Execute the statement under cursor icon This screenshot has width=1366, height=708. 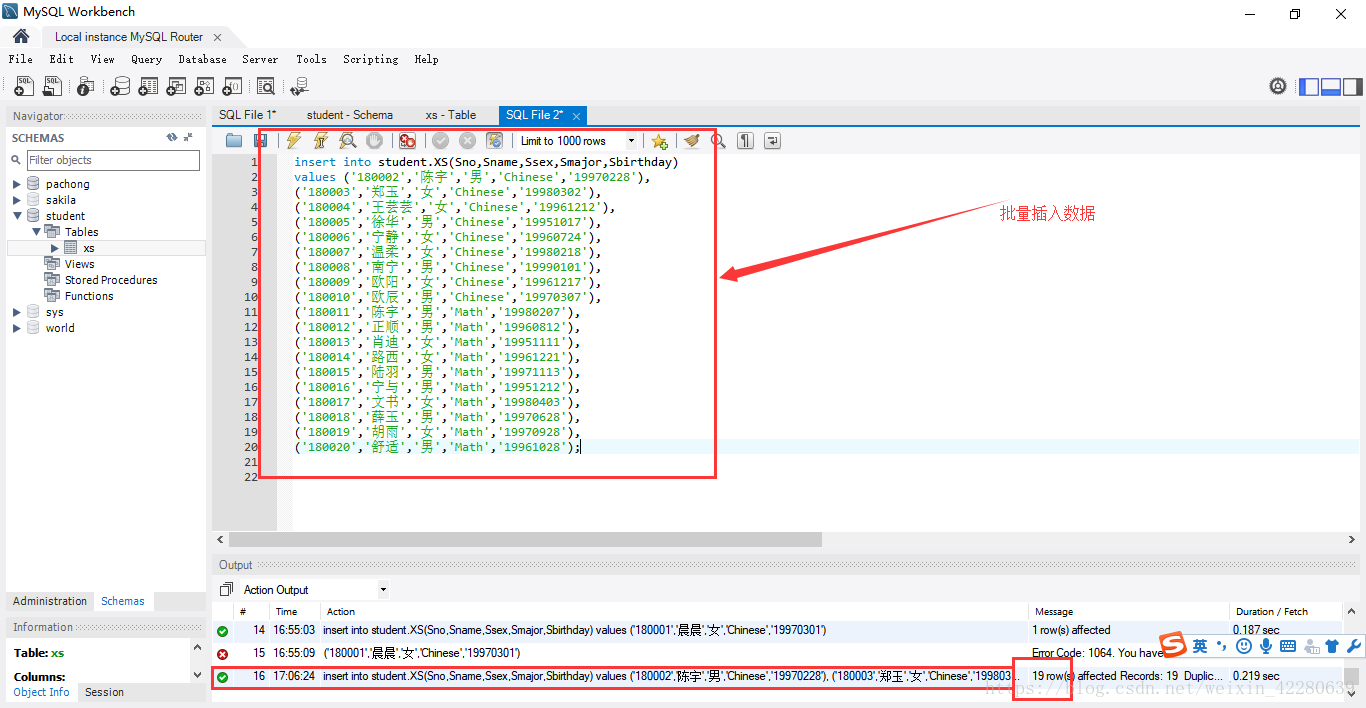[320, 141]
